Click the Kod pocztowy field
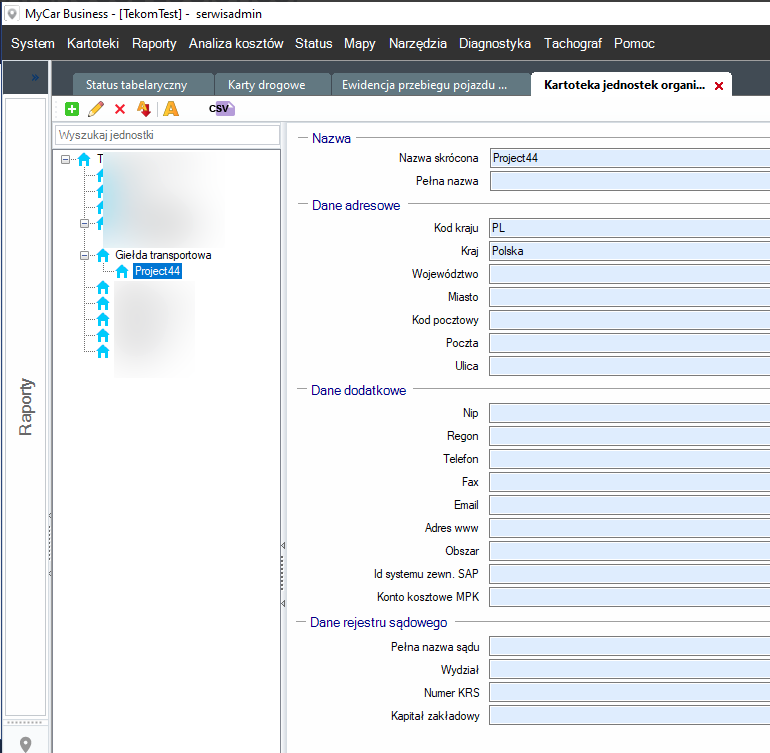This screenshot has width=770, height=753. [x=630, y=320]
